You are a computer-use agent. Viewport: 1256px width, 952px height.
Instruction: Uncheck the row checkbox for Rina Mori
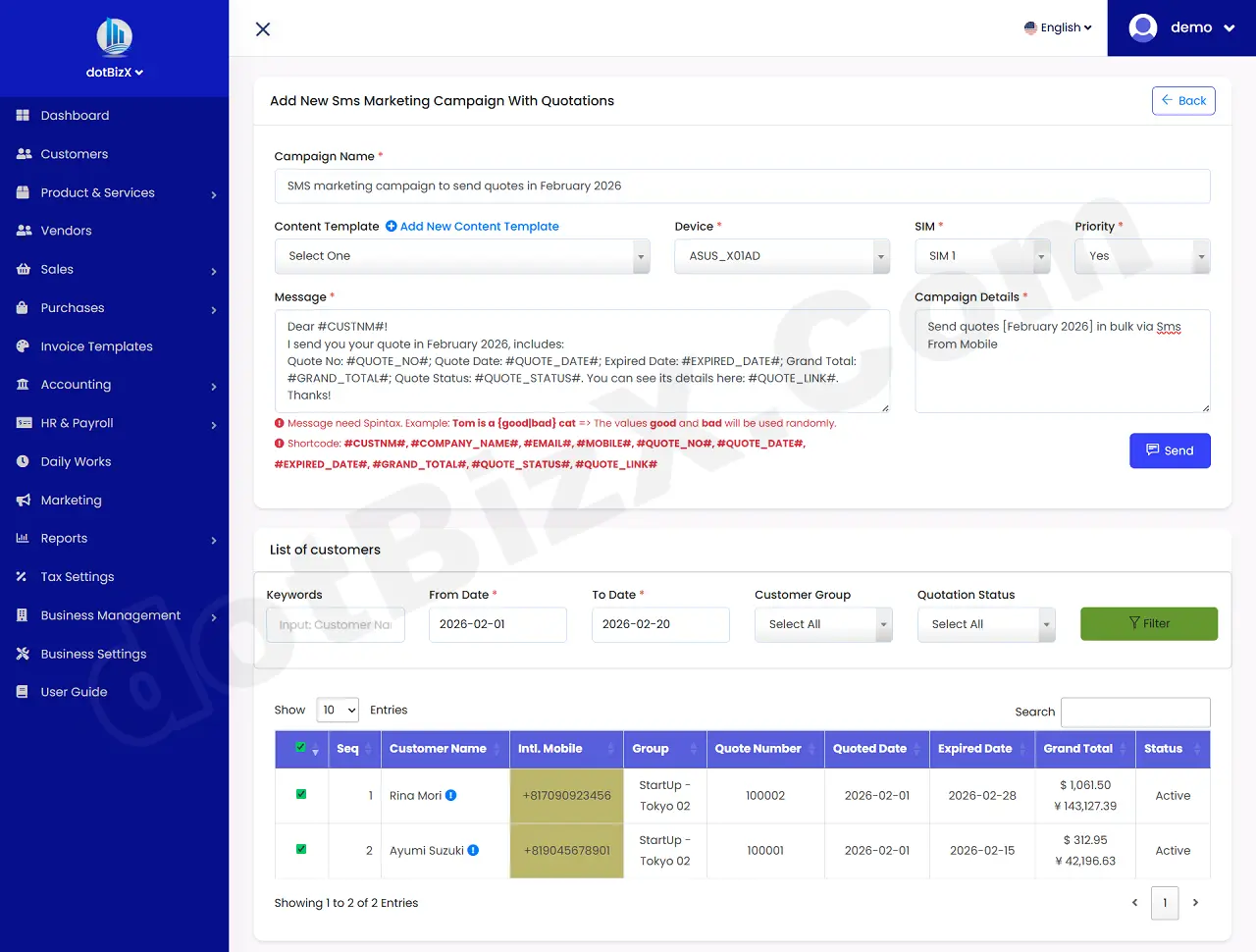[300, 795]
